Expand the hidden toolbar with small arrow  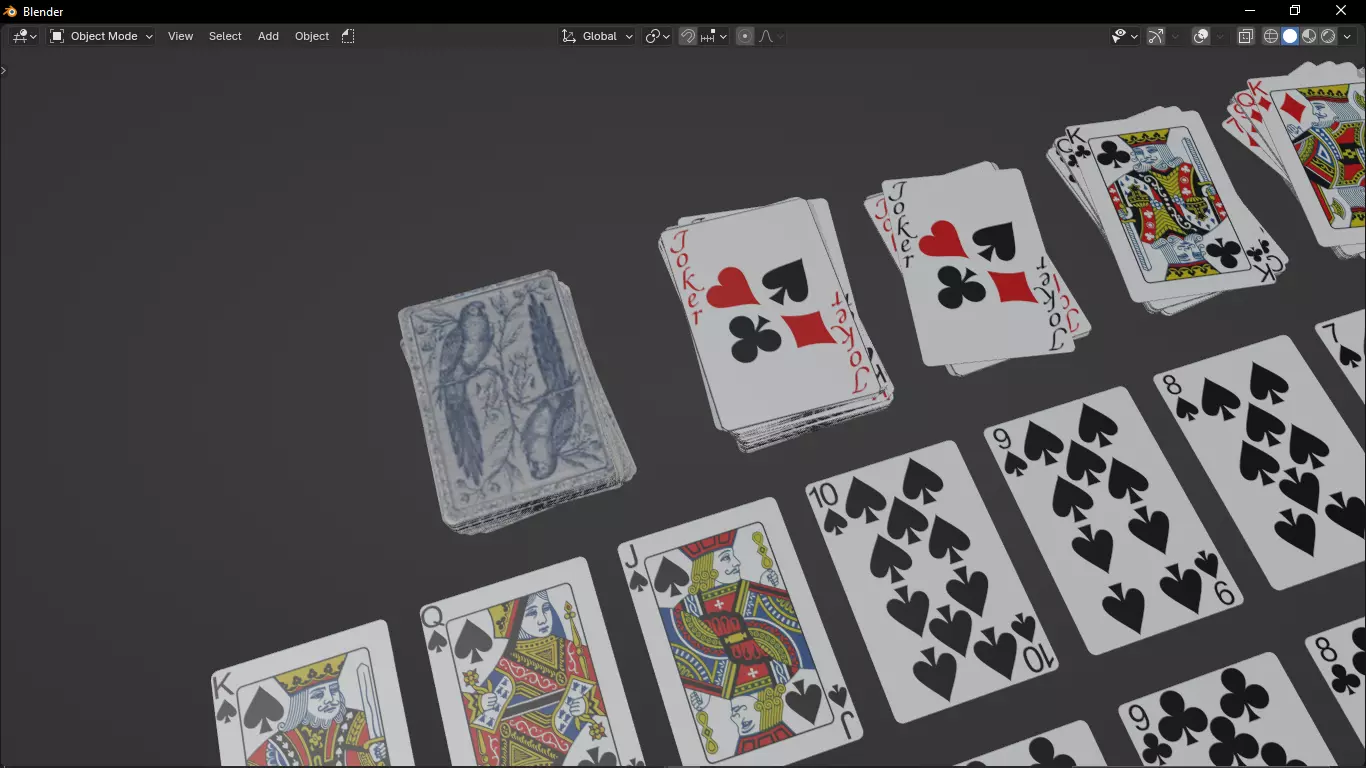click(x=4, y=70)
